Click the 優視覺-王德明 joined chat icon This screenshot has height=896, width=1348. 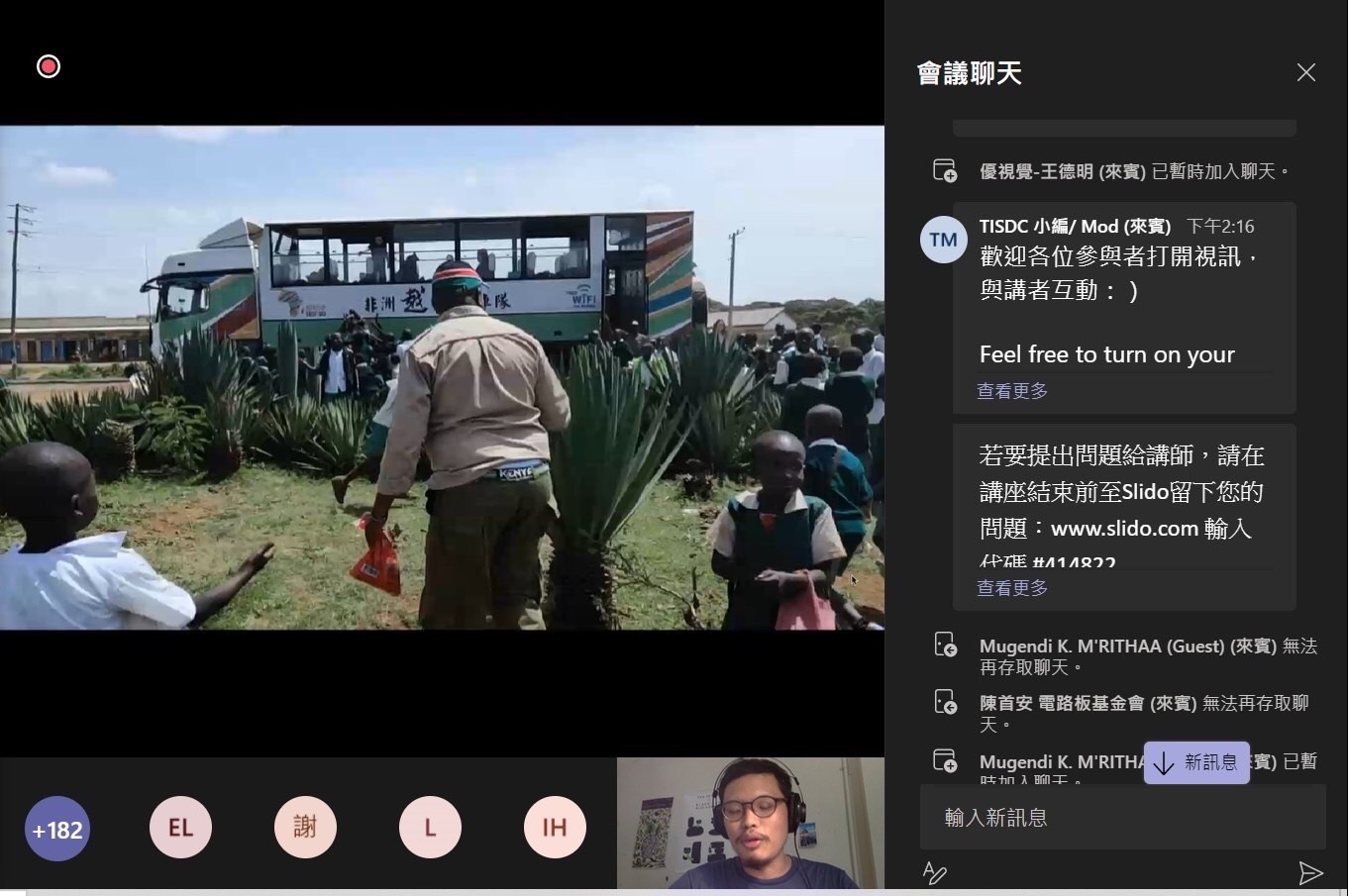(x=945, y=171)
